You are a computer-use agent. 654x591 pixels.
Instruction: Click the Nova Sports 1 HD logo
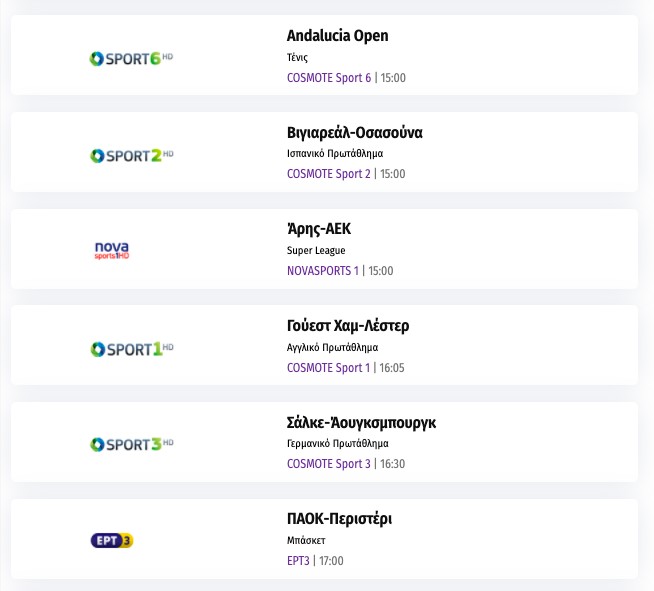(x=112, y=250)
